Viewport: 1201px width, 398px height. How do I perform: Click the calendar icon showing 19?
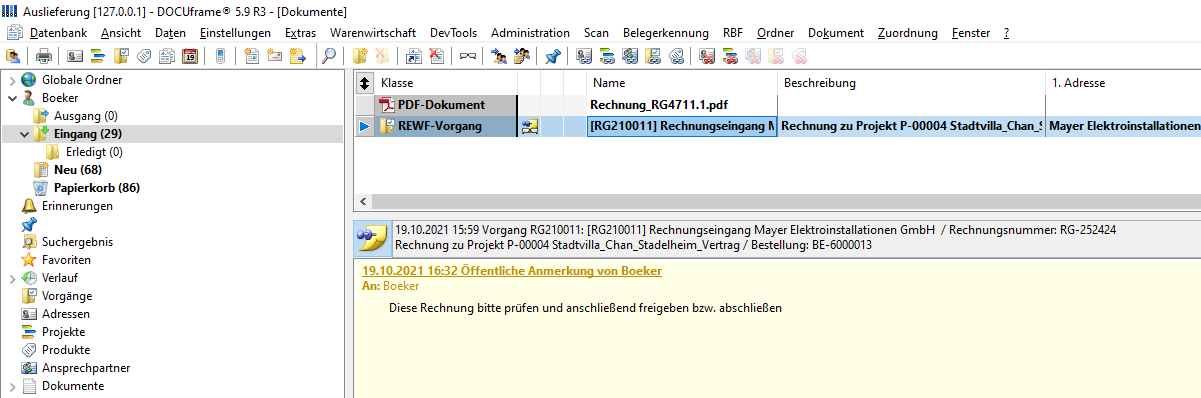(x=189, y=57)
